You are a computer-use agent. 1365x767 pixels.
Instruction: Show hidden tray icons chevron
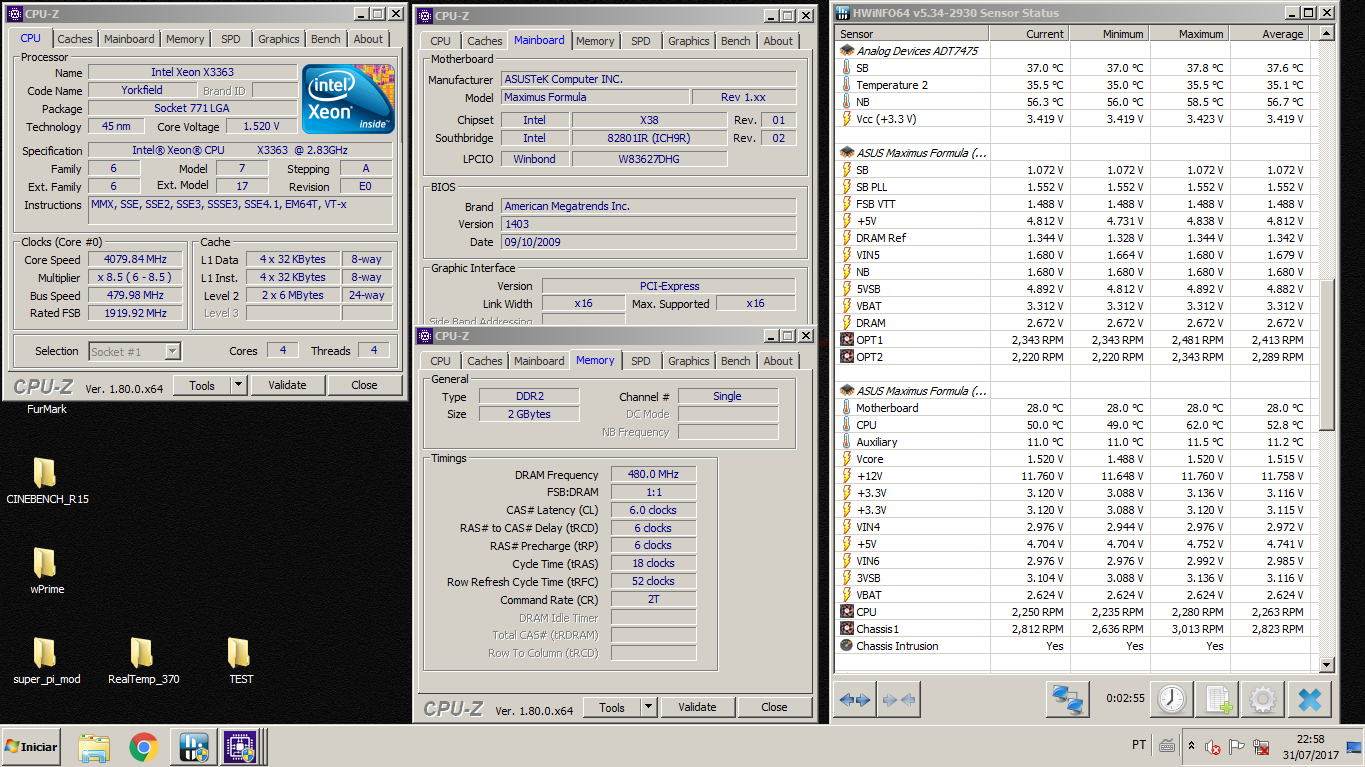click(x=1190, y=746)
